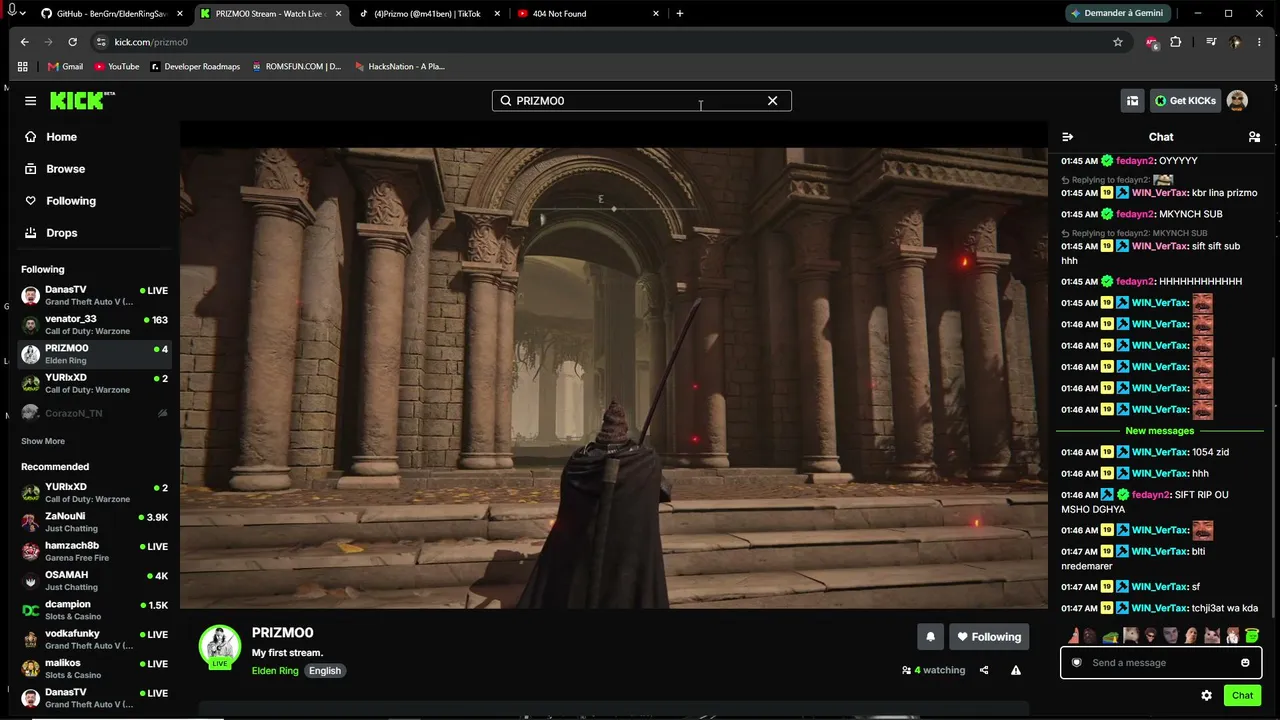Reload the Kick page

point(73,42)
